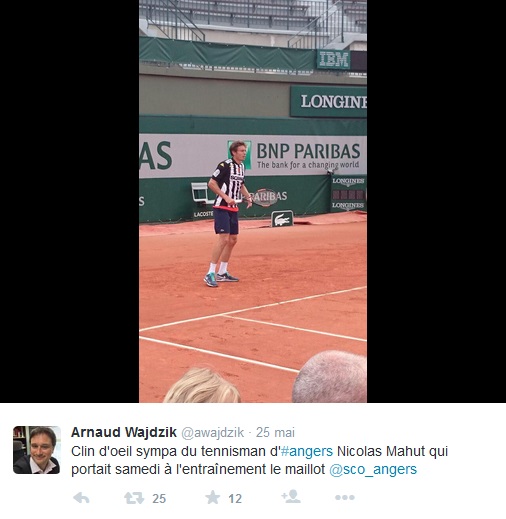
Task: Favorite the tweet with the star icon
Action: point(212,497)
